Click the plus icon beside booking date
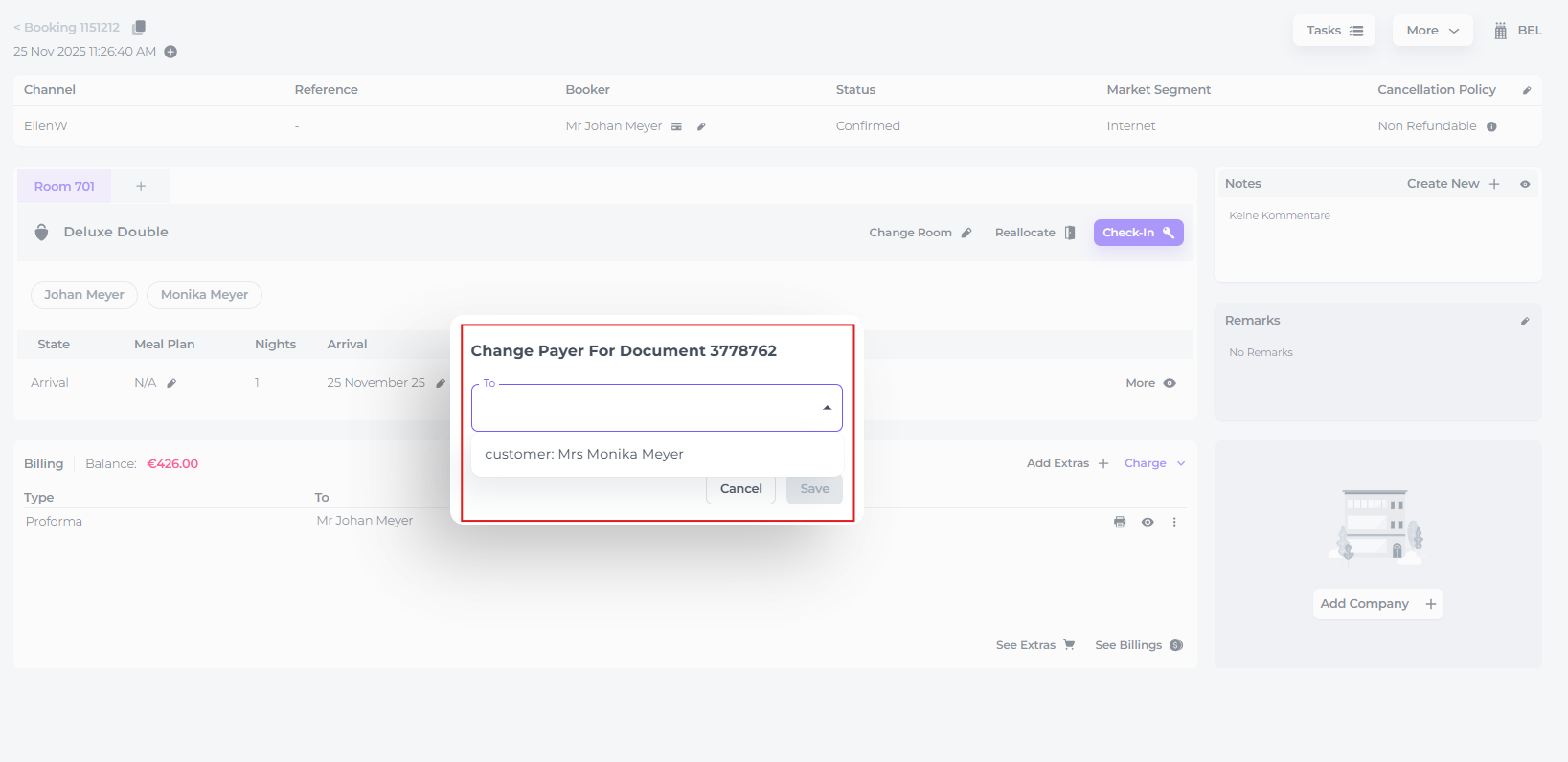The image size is (1568, 762). (170, 52)
